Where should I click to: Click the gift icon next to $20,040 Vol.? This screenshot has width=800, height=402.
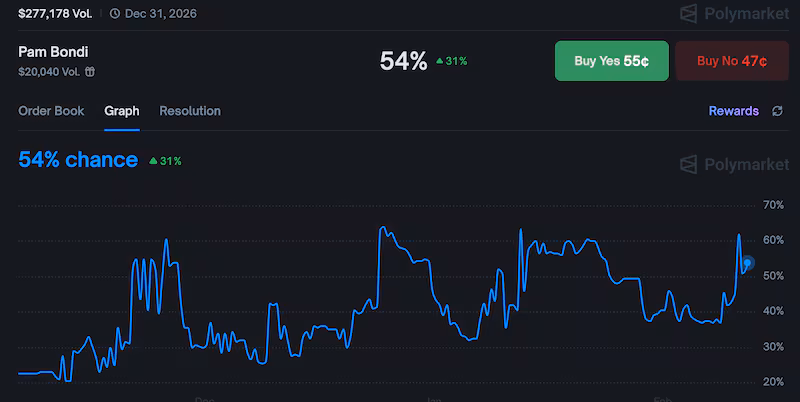click(x=90, y=72)
